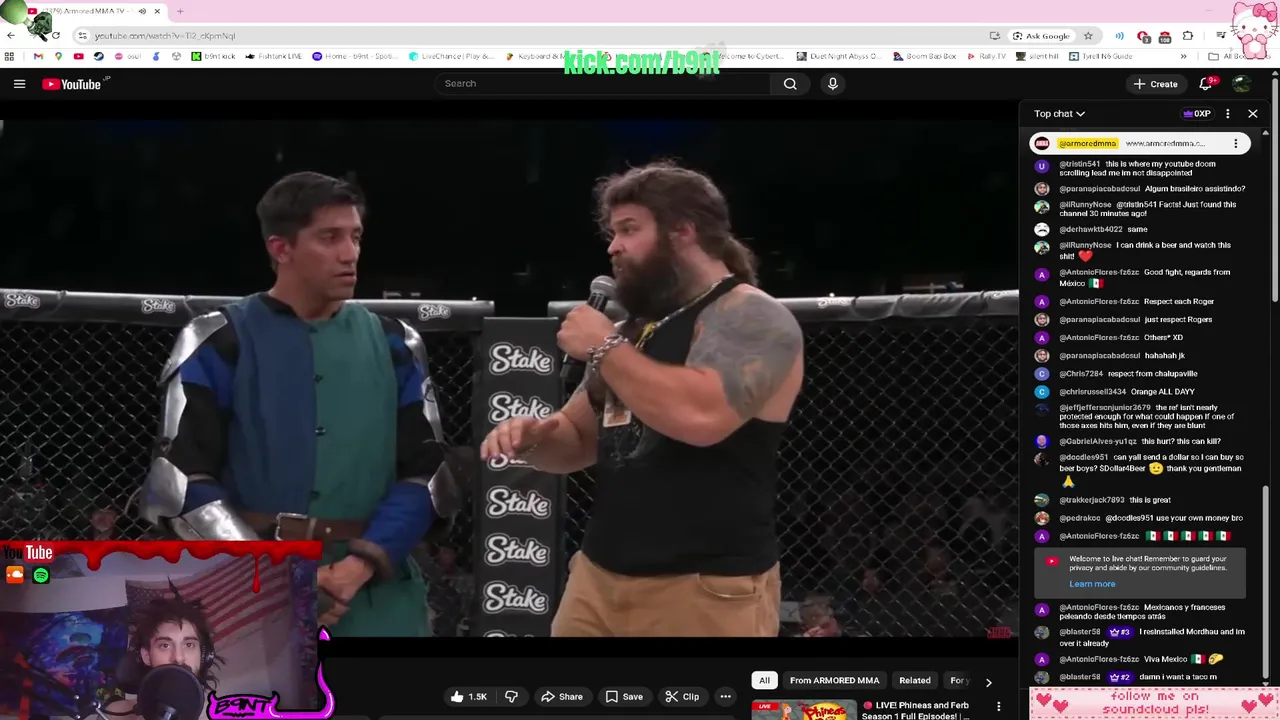Open the Rally.TV bookmark
The width and height of the screenshot is (1280, 720).
(x=986, y=56)
